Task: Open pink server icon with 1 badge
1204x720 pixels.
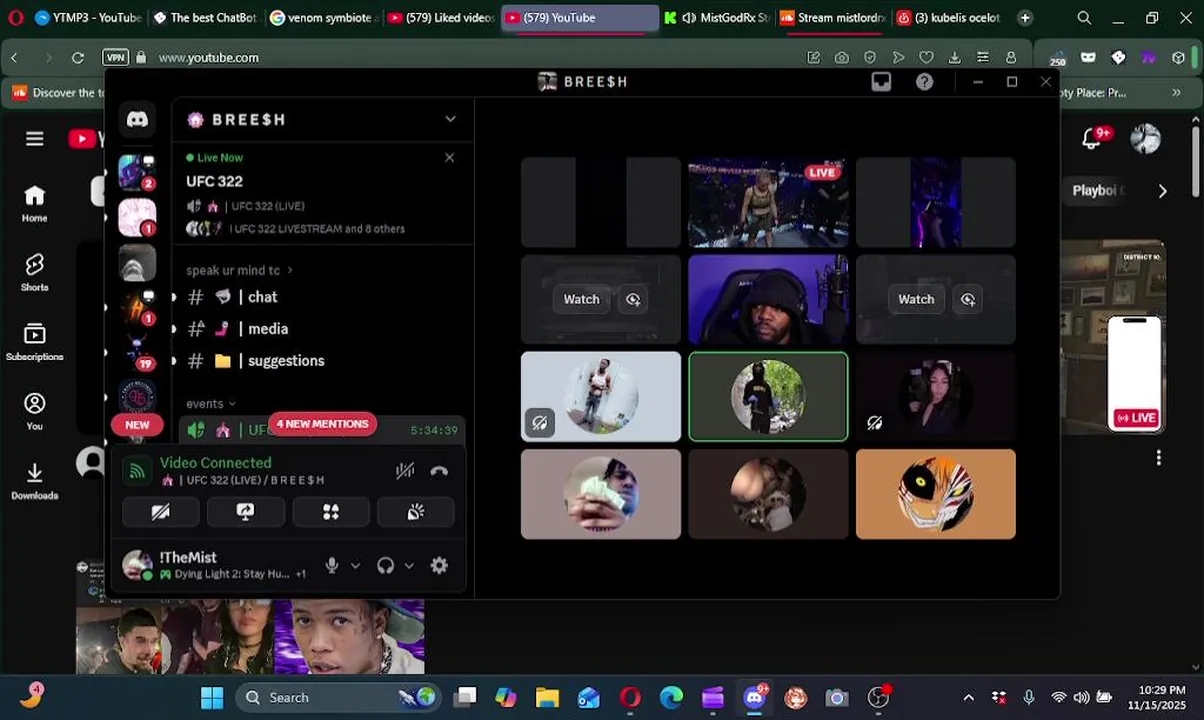Action: [x=137, y=218]
